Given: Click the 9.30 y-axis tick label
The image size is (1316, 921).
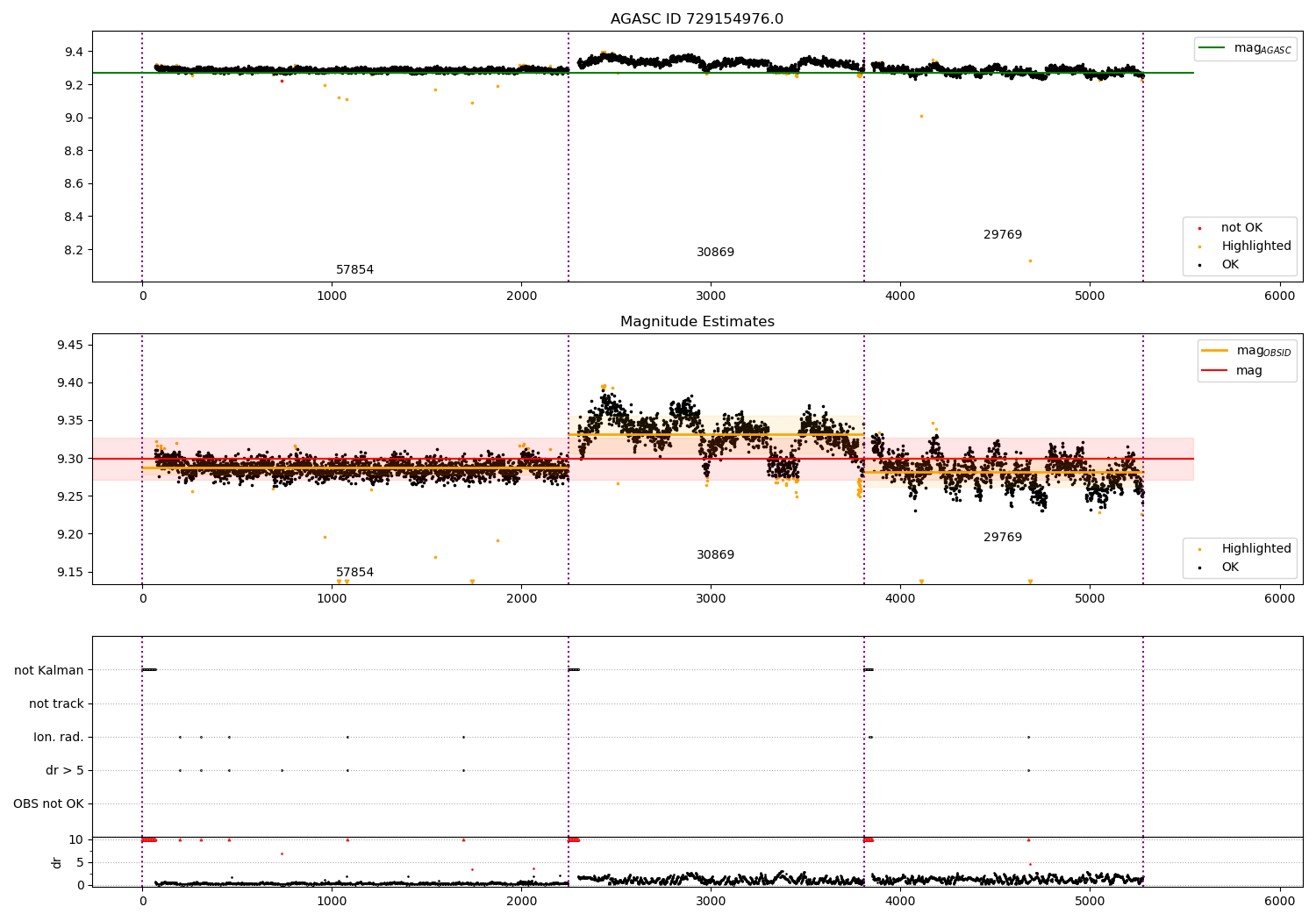Looking at the screenshot, I should tap(70, 459).
